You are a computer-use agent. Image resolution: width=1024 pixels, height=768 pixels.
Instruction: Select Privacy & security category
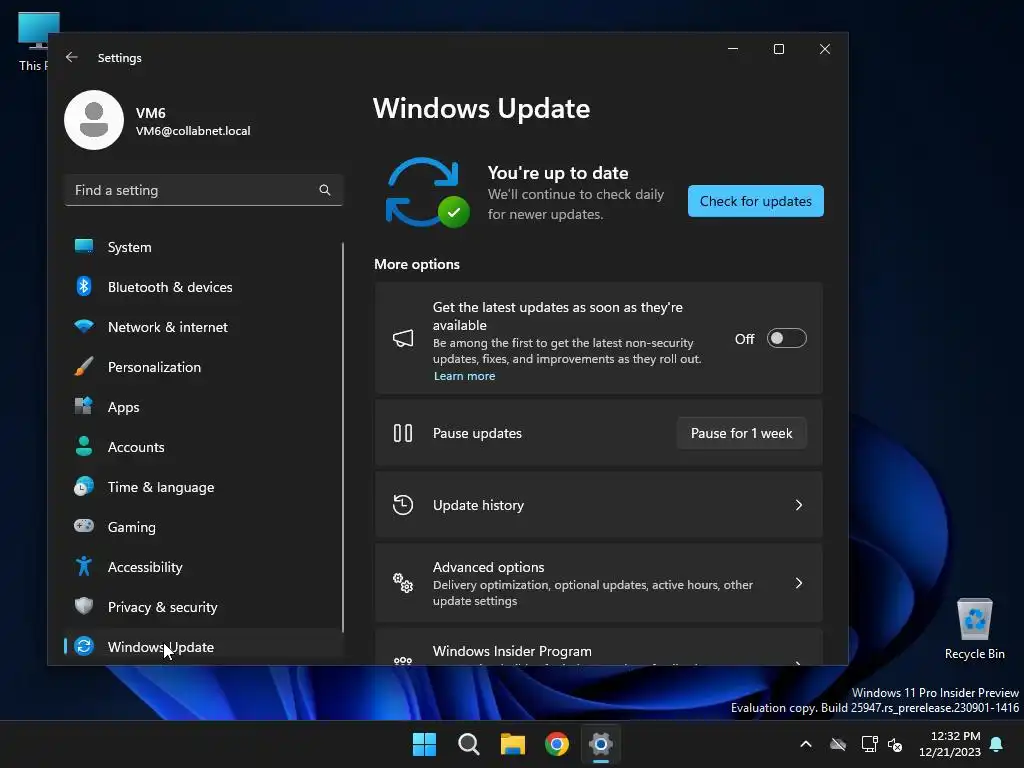coord(203,607)
